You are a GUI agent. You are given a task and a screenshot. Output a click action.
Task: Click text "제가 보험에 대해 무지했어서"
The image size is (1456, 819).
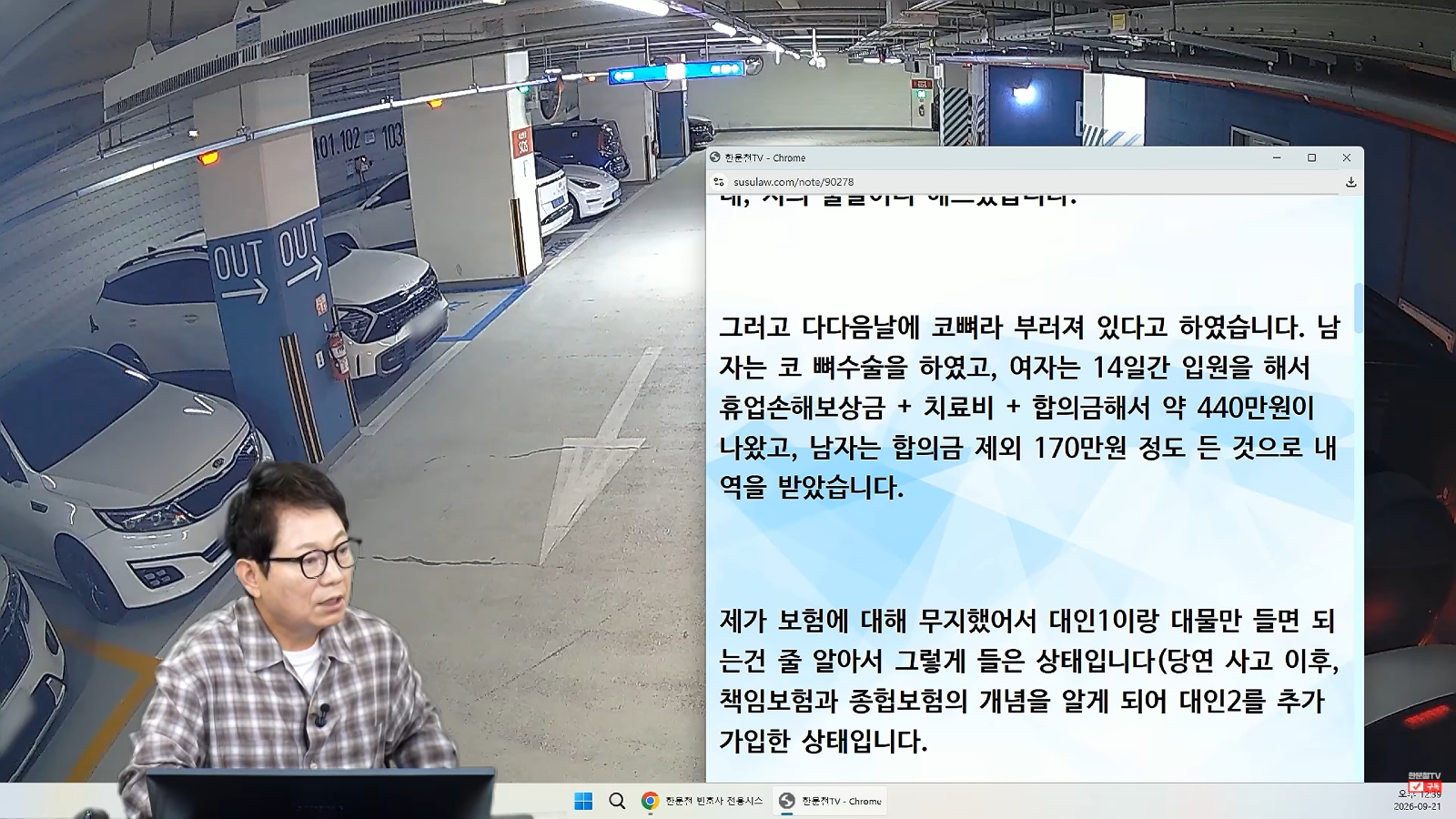point(877,621)
